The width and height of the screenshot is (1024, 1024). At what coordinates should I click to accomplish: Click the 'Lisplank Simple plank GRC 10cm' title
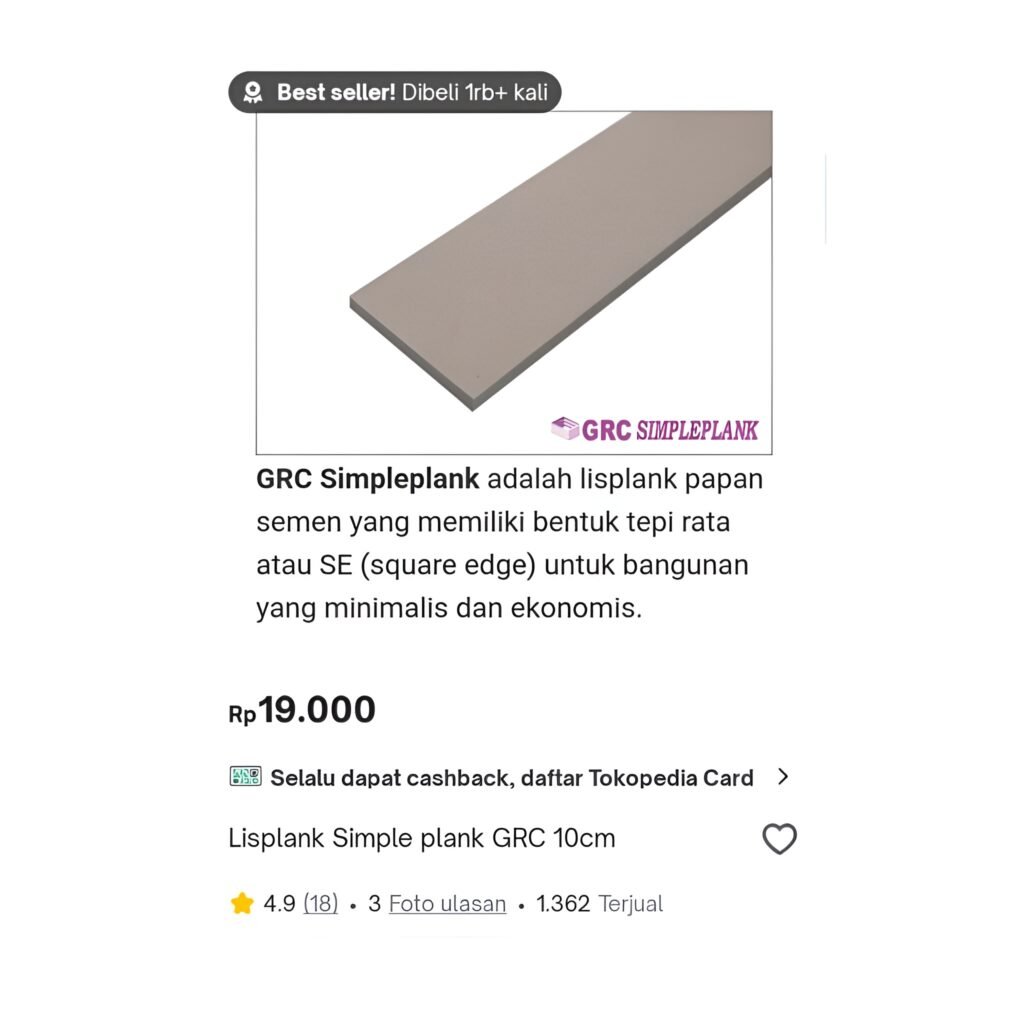click(x=421, y=838)
